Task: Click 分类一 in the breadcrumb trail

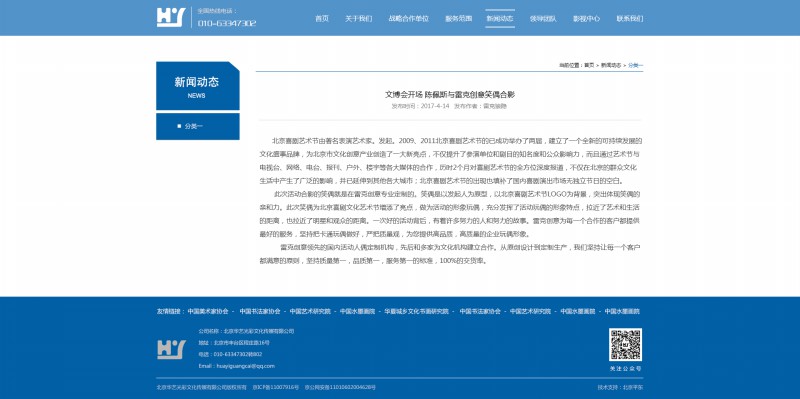Action: tap(635, 65)
